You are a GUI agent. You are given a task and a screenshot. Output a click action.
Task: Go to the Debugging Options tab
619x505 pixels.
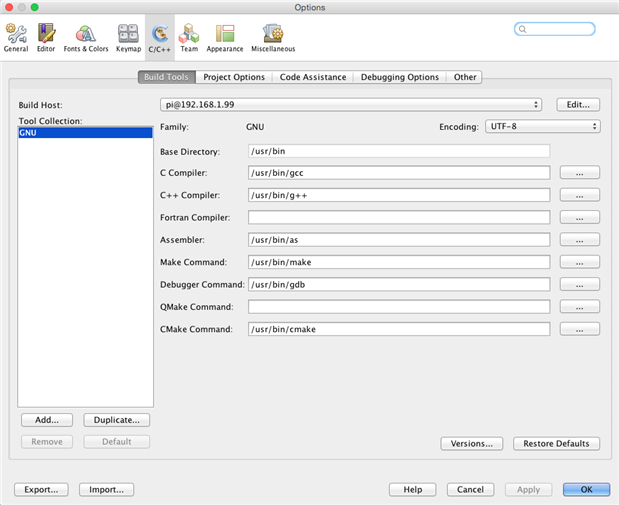[x=400, y=77]
